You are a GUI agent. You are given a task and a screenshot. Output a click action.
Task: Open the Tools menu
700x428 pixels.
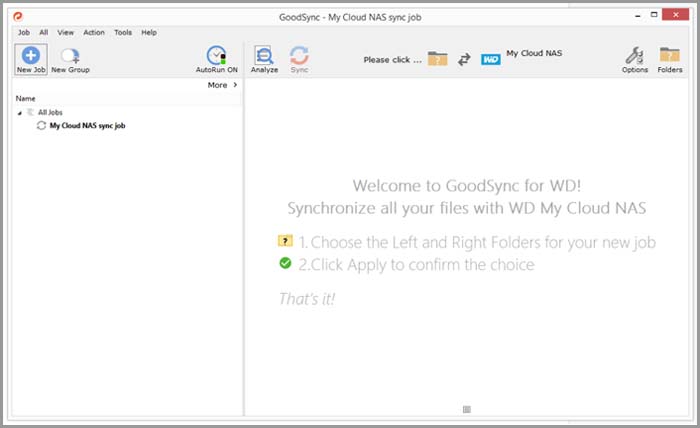coord(123,32)
